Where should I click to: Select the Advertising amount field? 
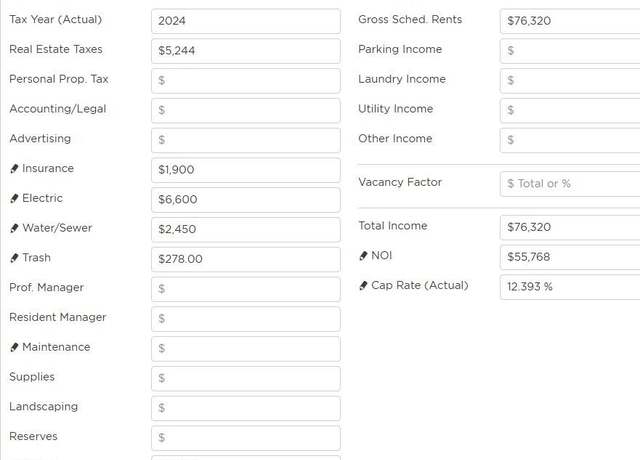click(x=246, y=140)
